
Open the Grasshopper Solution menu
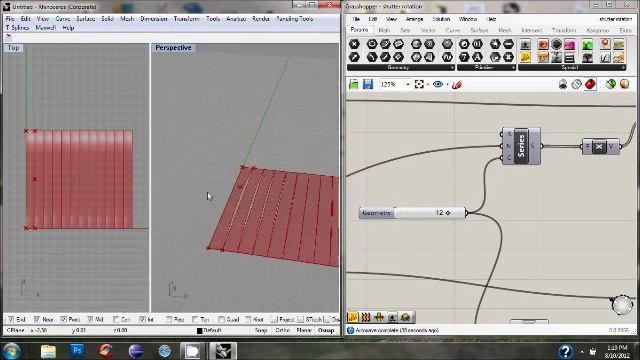tap(441, 19)
